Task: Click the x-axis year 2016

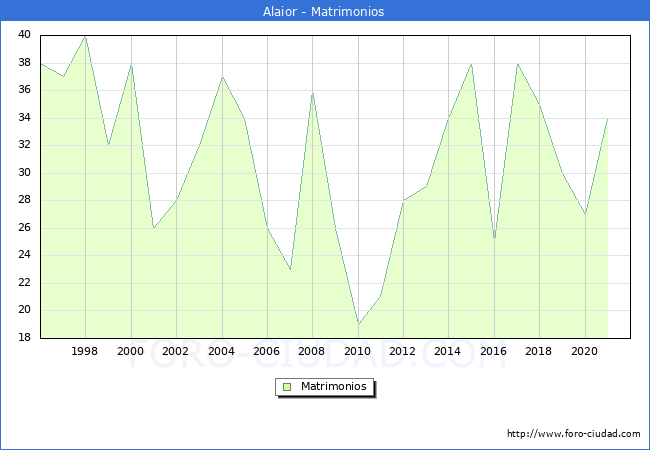Action: [493, 351]
